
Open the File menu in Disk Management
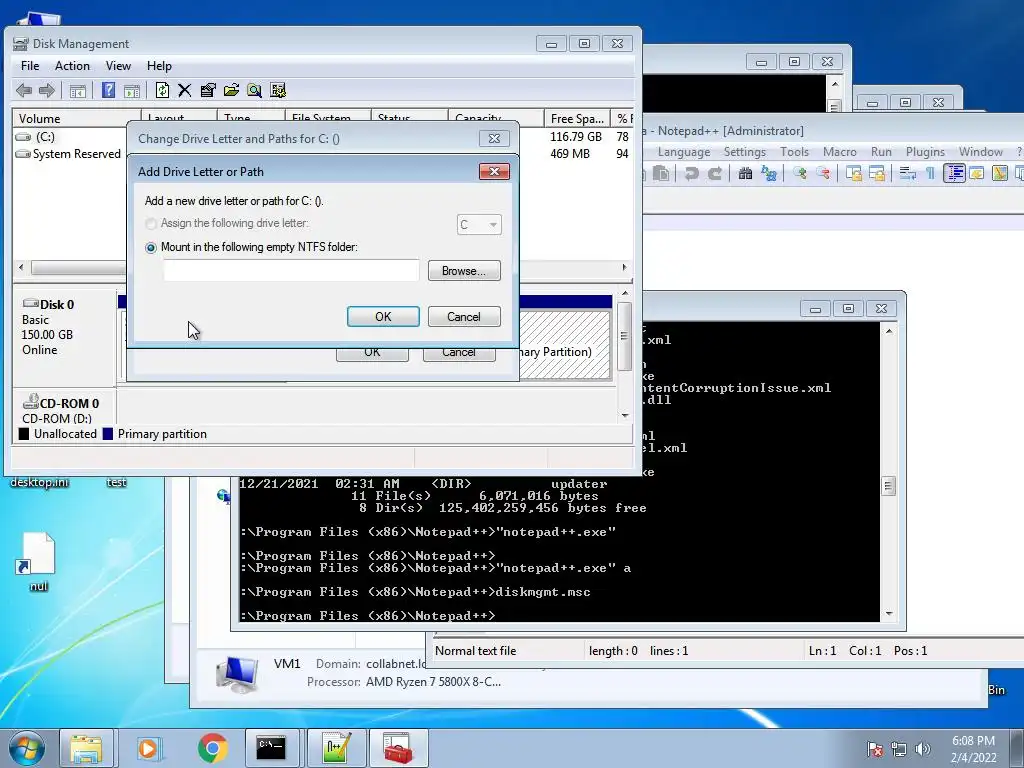[30, 66]
